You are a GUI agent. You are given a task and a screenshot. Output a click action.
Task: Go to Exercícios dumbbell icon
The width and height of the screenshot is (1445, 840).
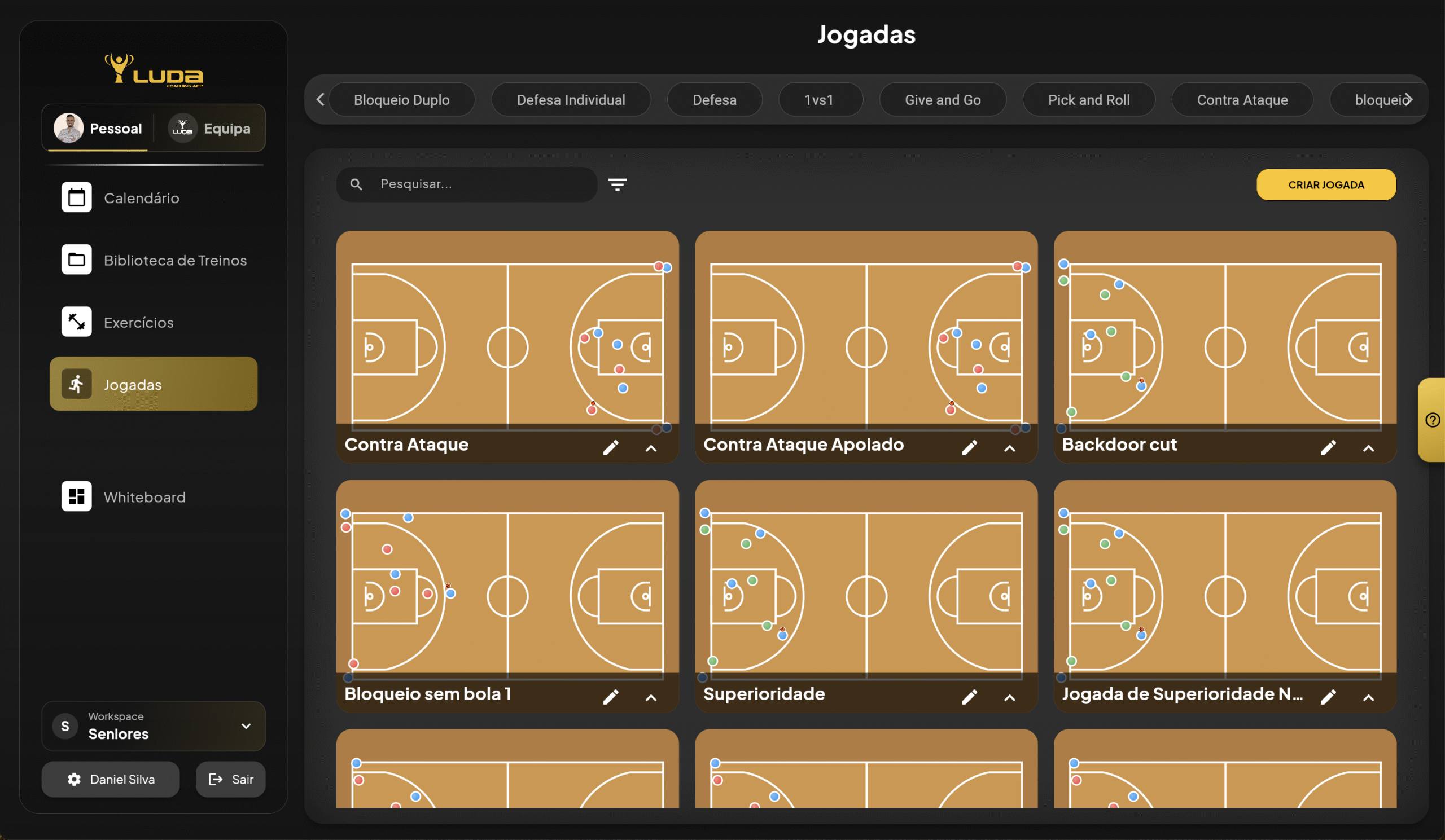[x=76, y=322]
